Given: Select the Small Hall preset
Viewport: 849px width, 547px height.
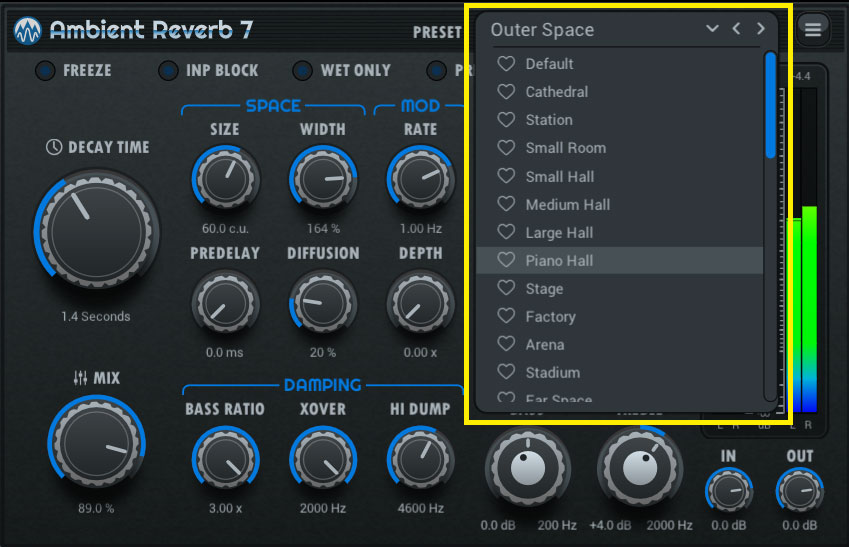Looking at the screenshot, I should [x=619, y=176].
